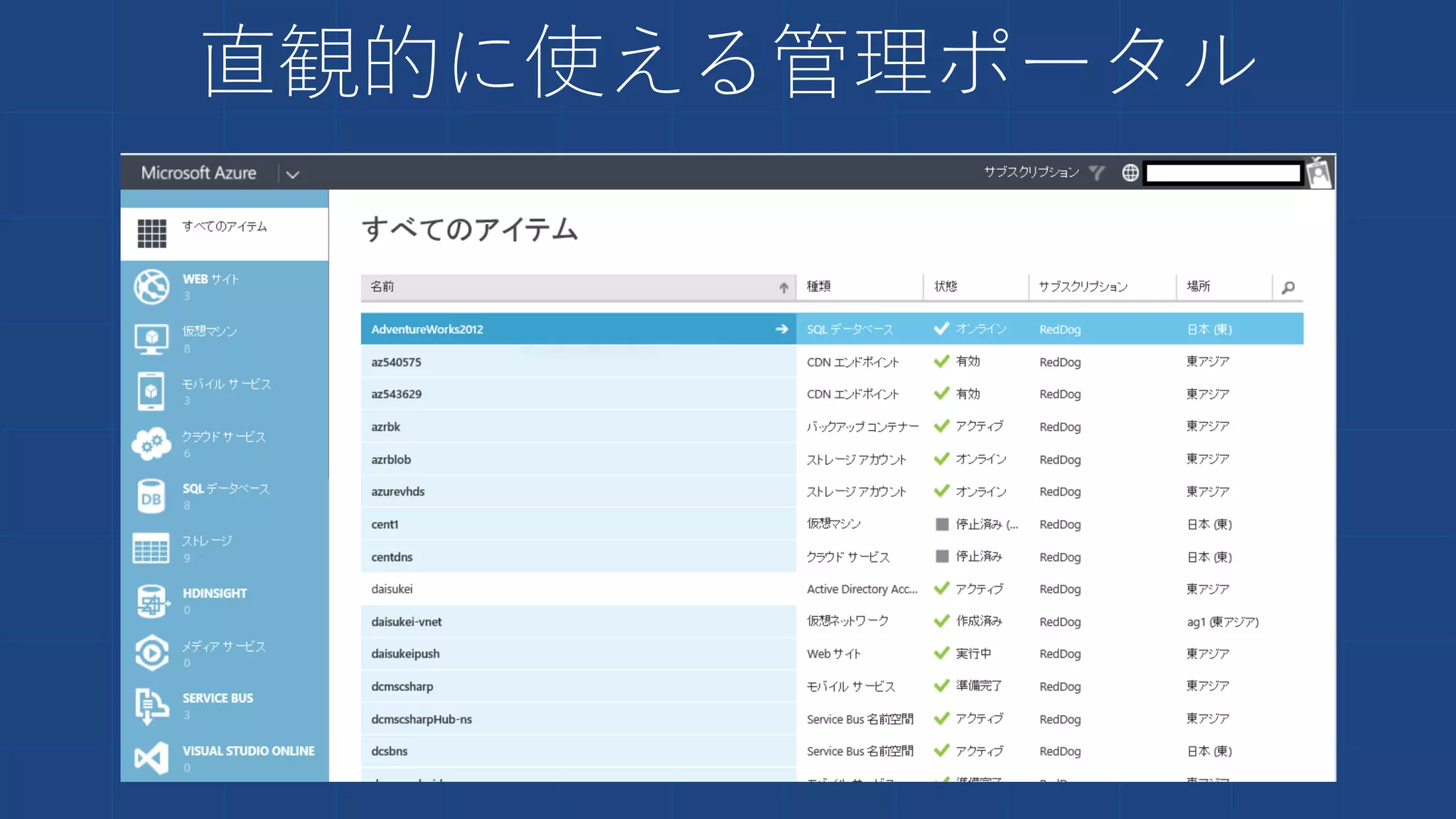Click the language globe icon in header
The width and height of the screenshot is (1456, 819).
coord(1130,173)
